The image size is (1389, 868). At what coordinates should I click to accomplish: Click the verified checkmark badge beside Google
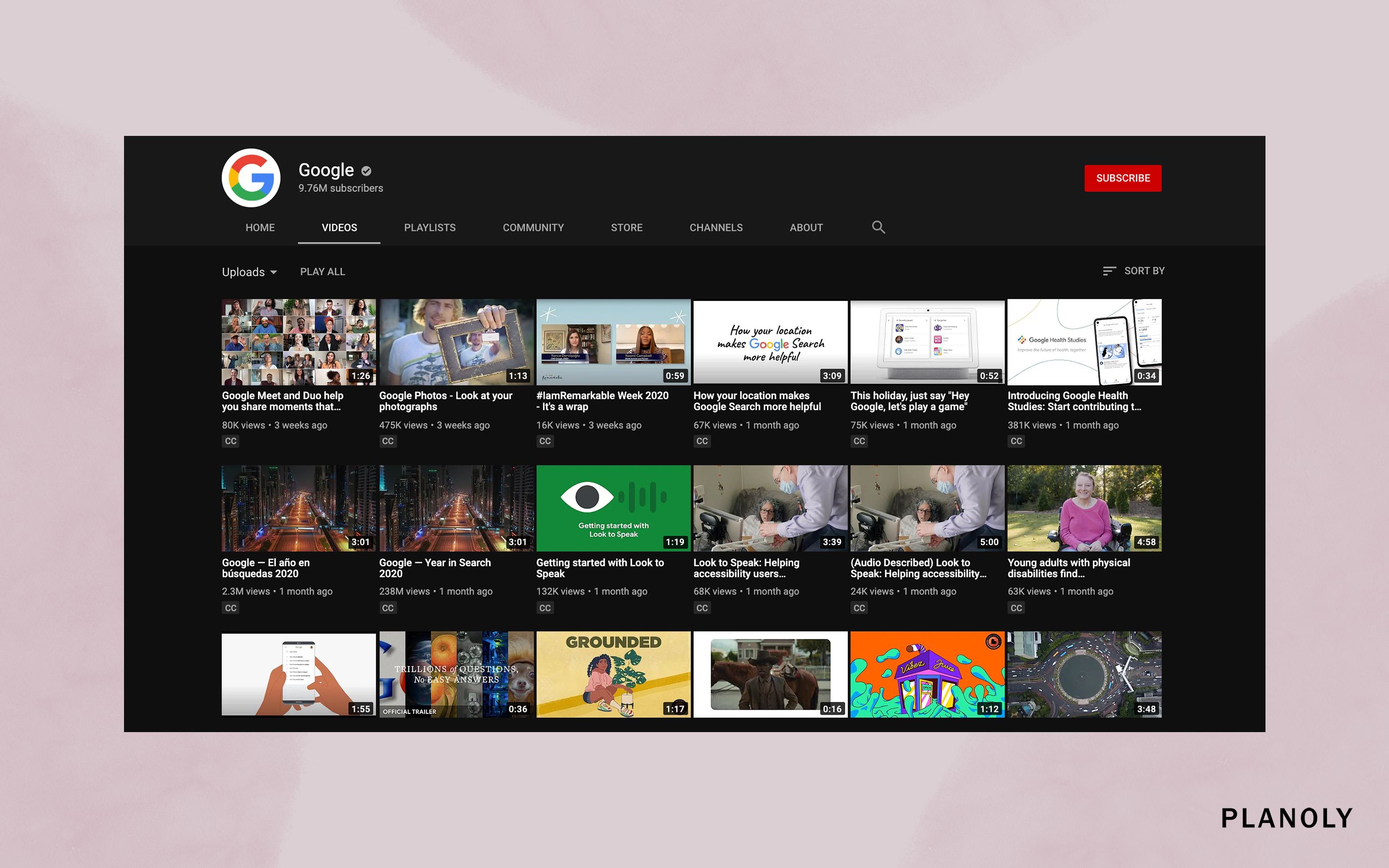[x=366, y=171]
